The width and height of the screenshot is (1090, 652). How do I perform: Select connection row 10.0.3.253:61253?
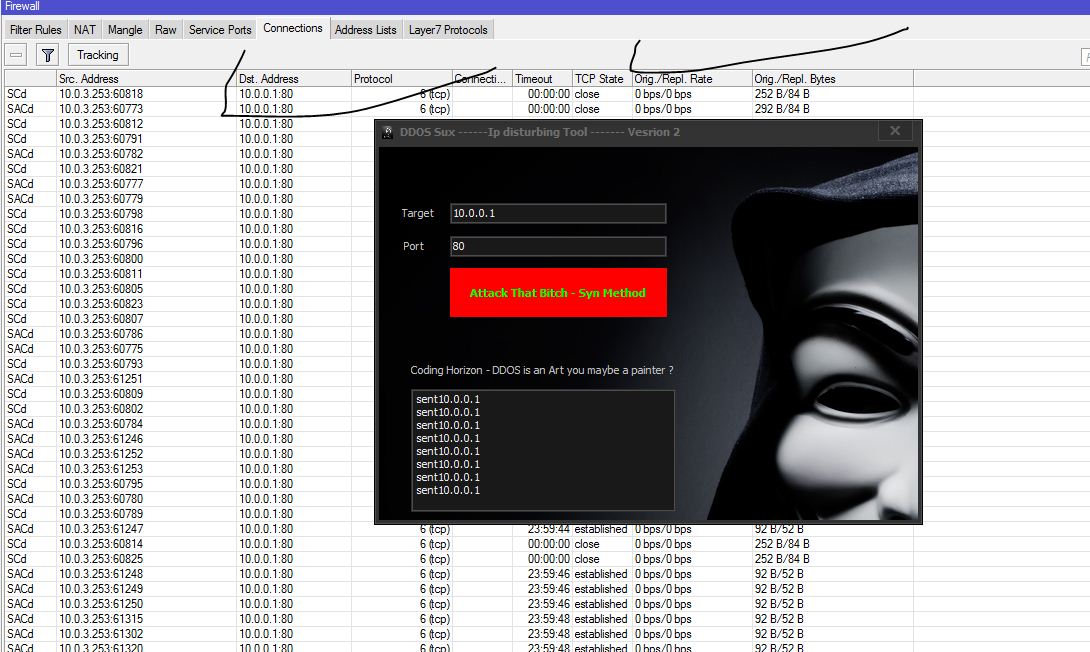[189, 469]
